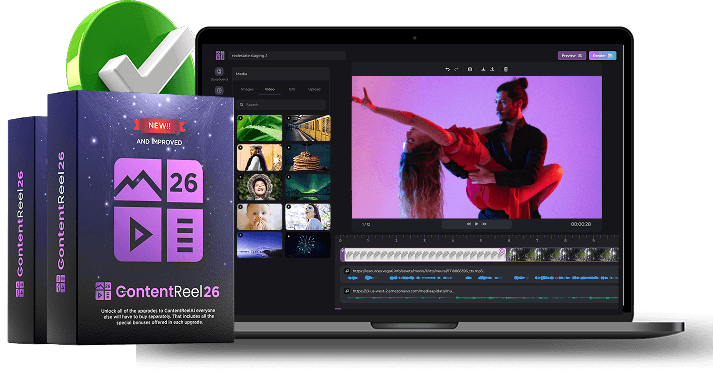This screenshot has width=713, height=382.
Task: Click the play button under the preview
Action: click(477, 224)
